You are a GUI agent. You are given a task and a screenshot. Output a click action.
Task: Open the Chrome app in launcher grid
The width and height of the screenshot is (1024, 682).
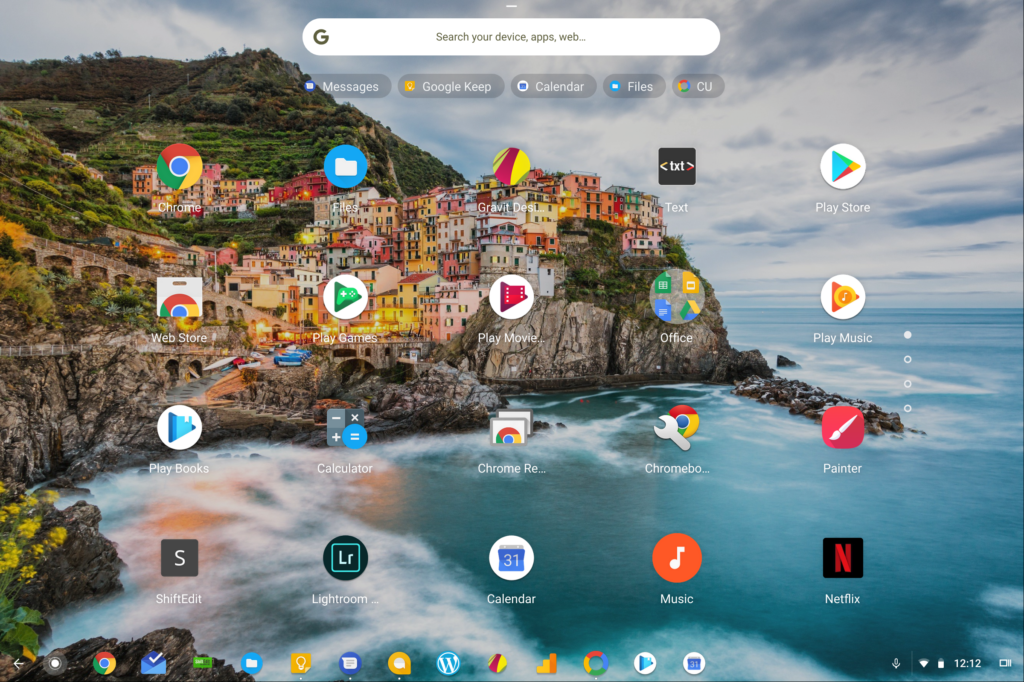pyautogui.click(x=180, y=168)
